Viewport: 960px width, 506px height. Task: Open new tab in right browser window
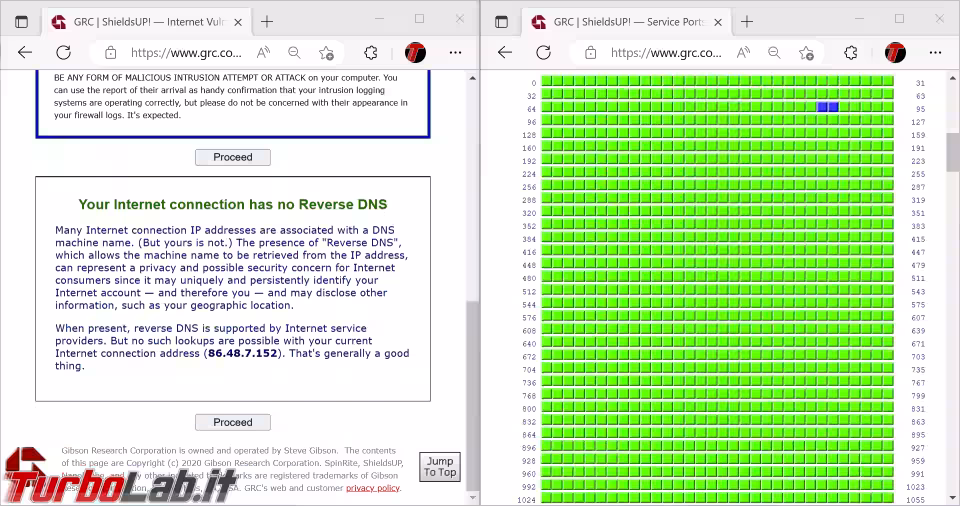747,22
